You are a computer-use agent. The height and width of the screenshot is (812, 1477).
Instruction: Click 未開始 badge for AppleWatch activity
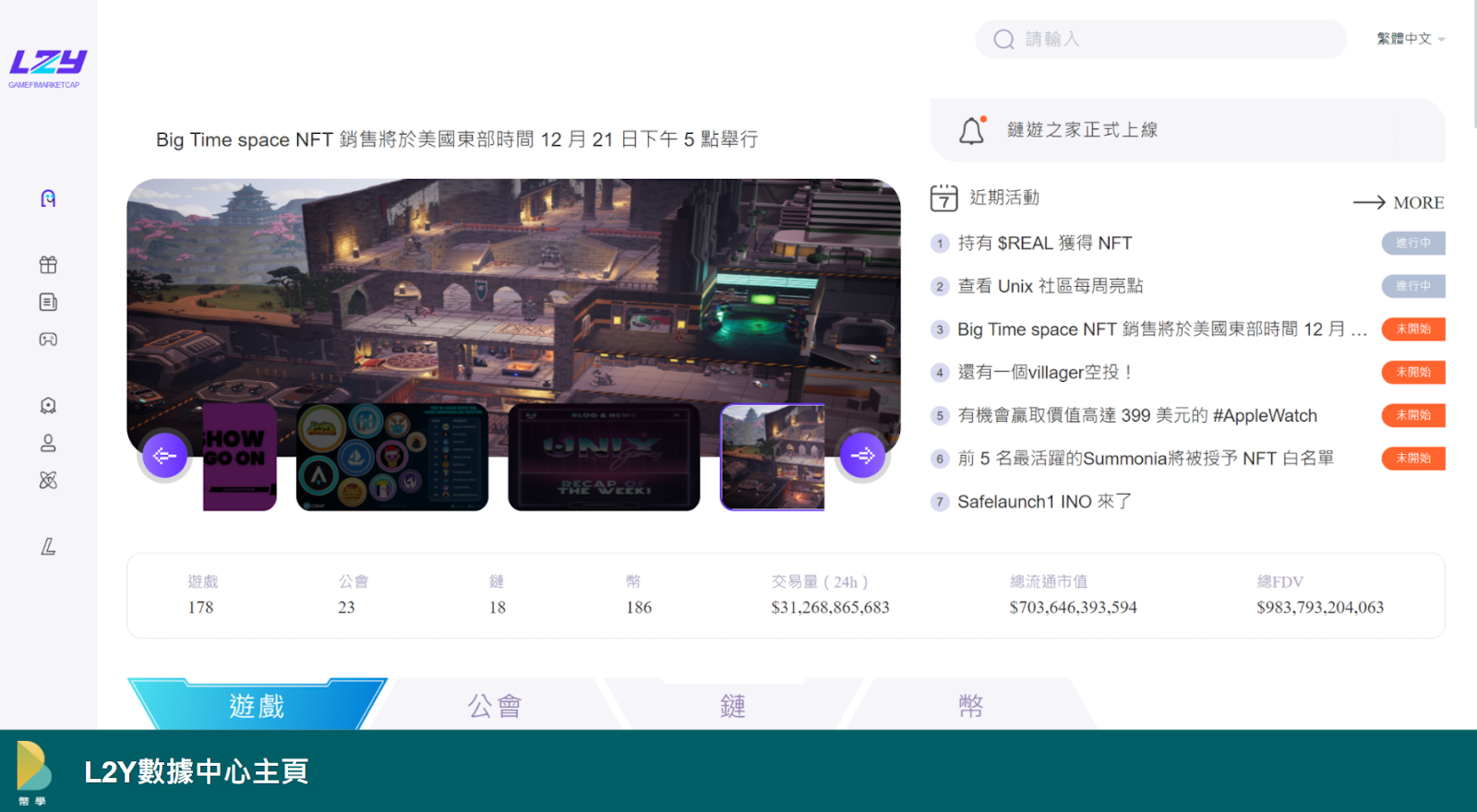pyautogui.click(x=1413, y=415)
